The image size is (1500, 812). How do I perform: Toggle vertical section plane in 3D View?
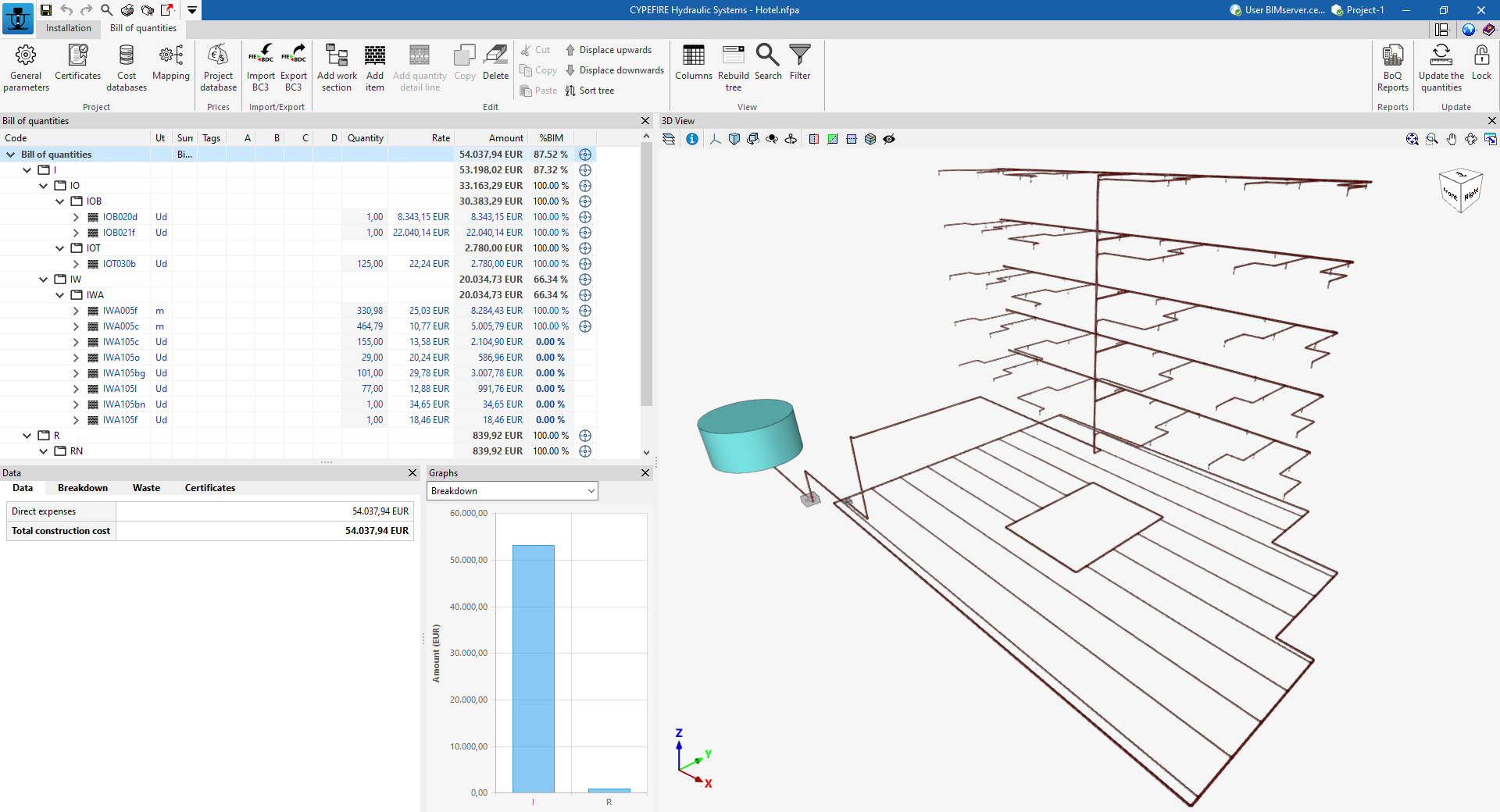point(814,139)
